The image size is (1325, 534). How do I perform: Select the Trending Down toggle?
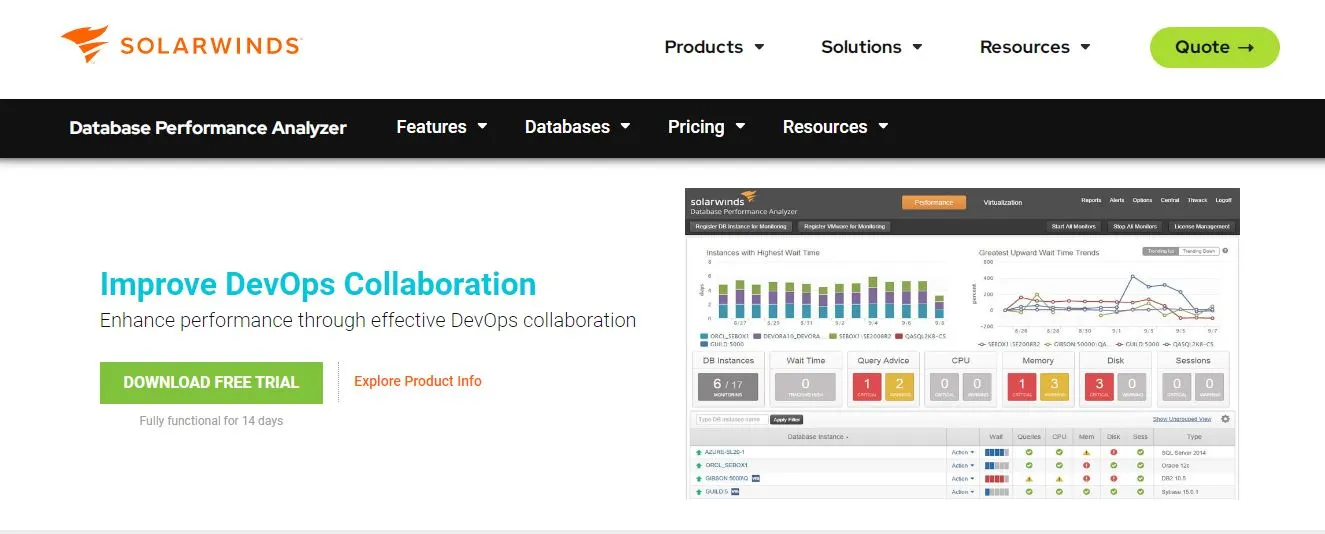[x=1198, y=251]
